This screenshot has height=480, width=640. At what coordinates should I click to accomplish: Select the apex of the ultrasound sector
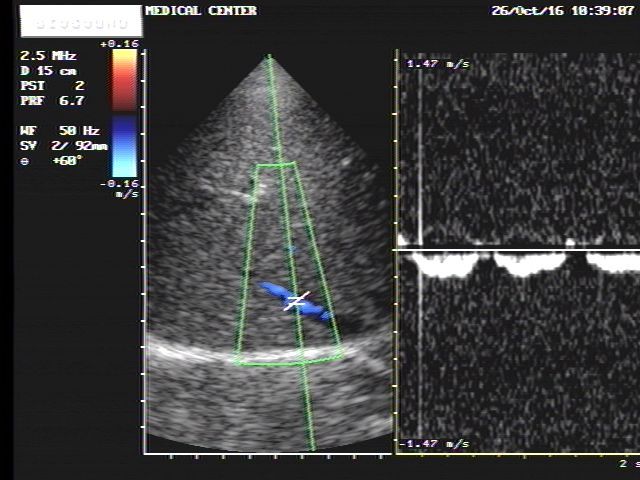pos(268,57)
